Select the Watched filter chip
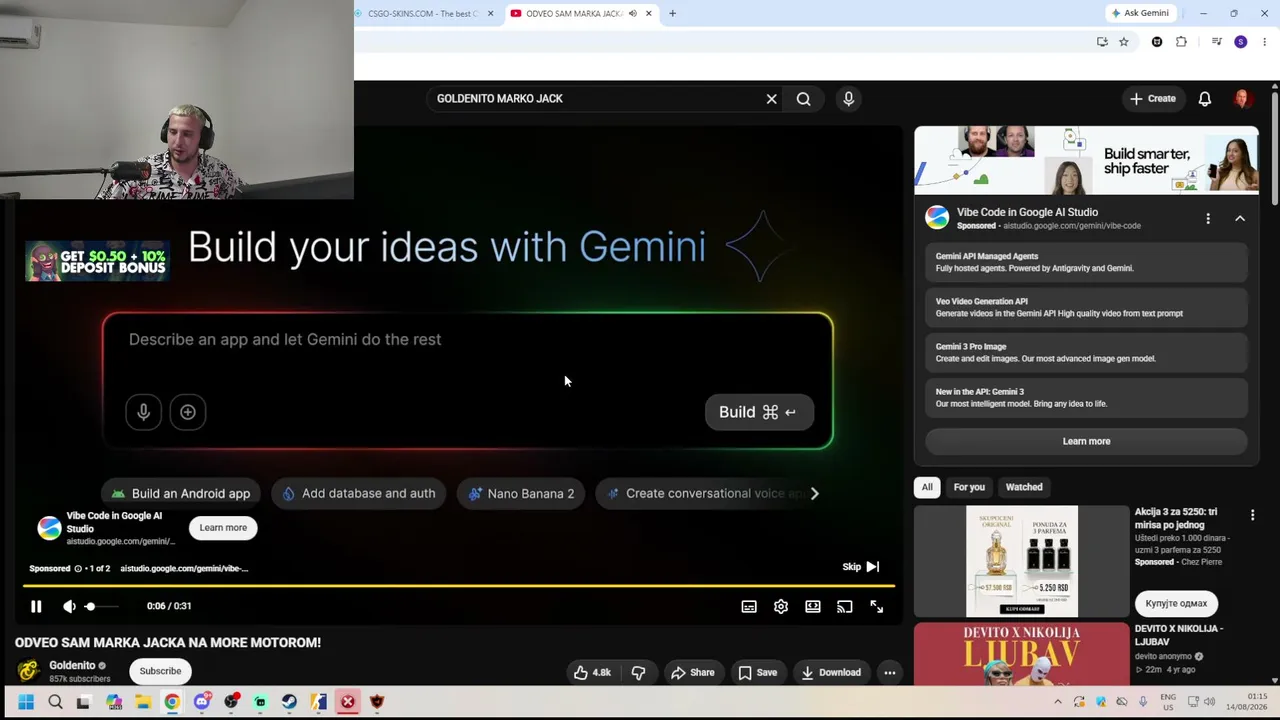The image size is (1280, 720). [1024, 487]
